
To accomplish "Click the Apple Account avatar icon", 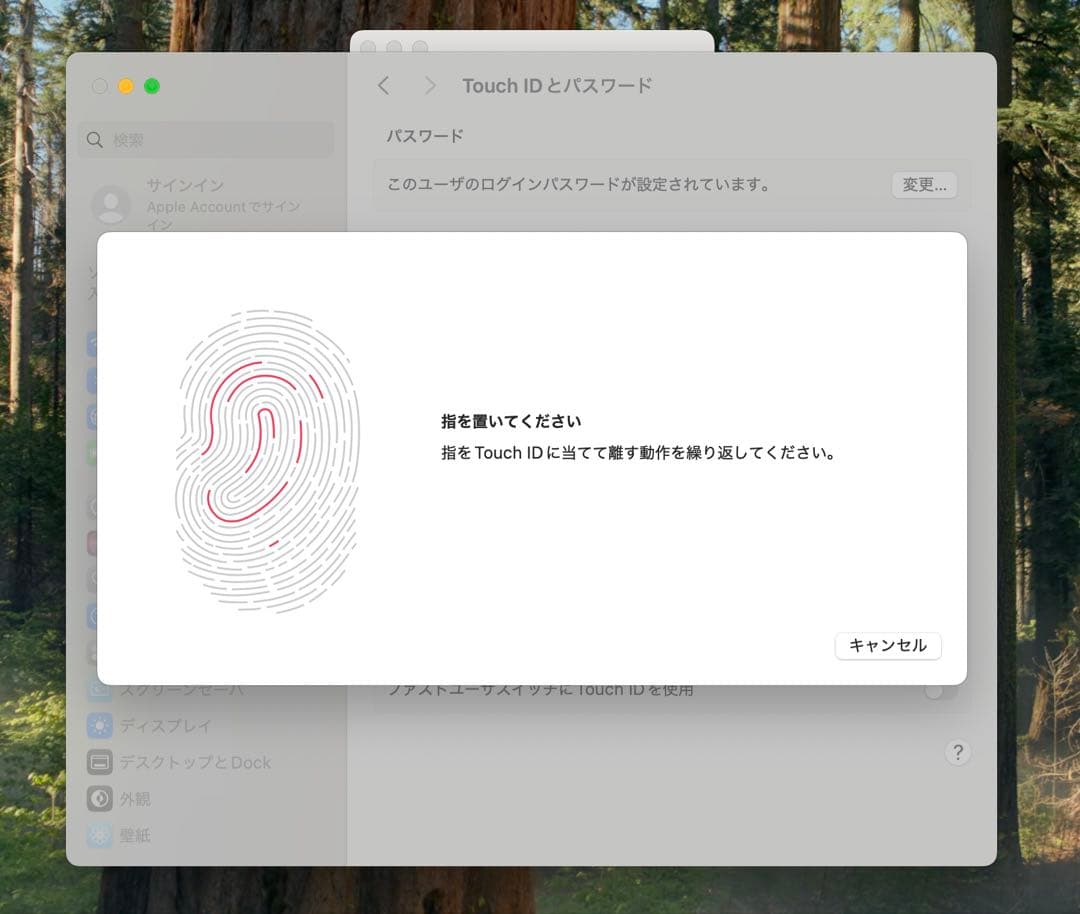I will click(112, 206).
